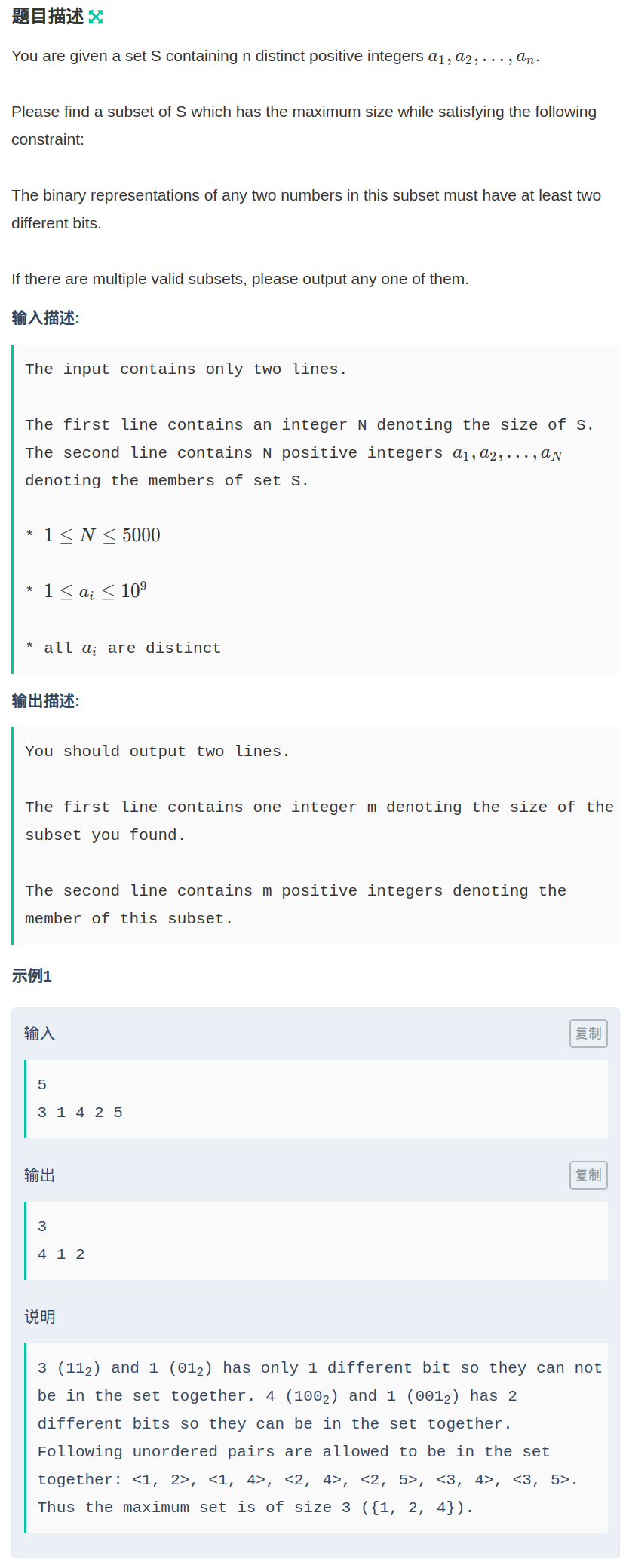
Task: Click the "You are given a set S" sentence
Action: (x=275, y=57)
